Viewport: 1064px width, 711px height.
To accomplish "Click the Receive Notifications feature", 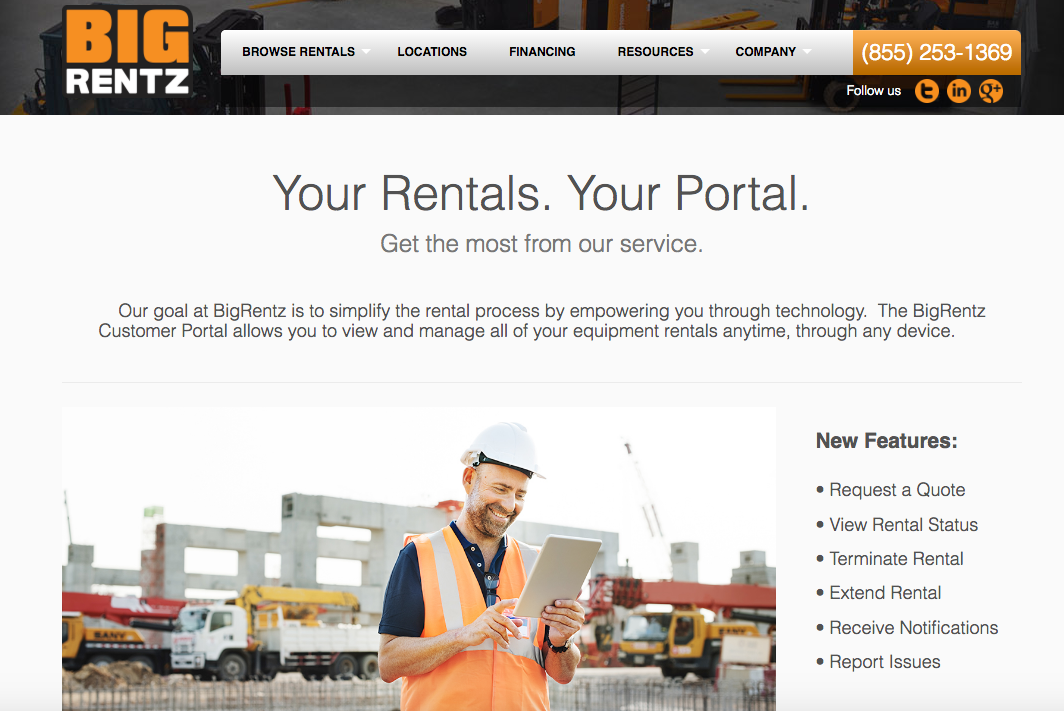I will (x=913, y=628).
